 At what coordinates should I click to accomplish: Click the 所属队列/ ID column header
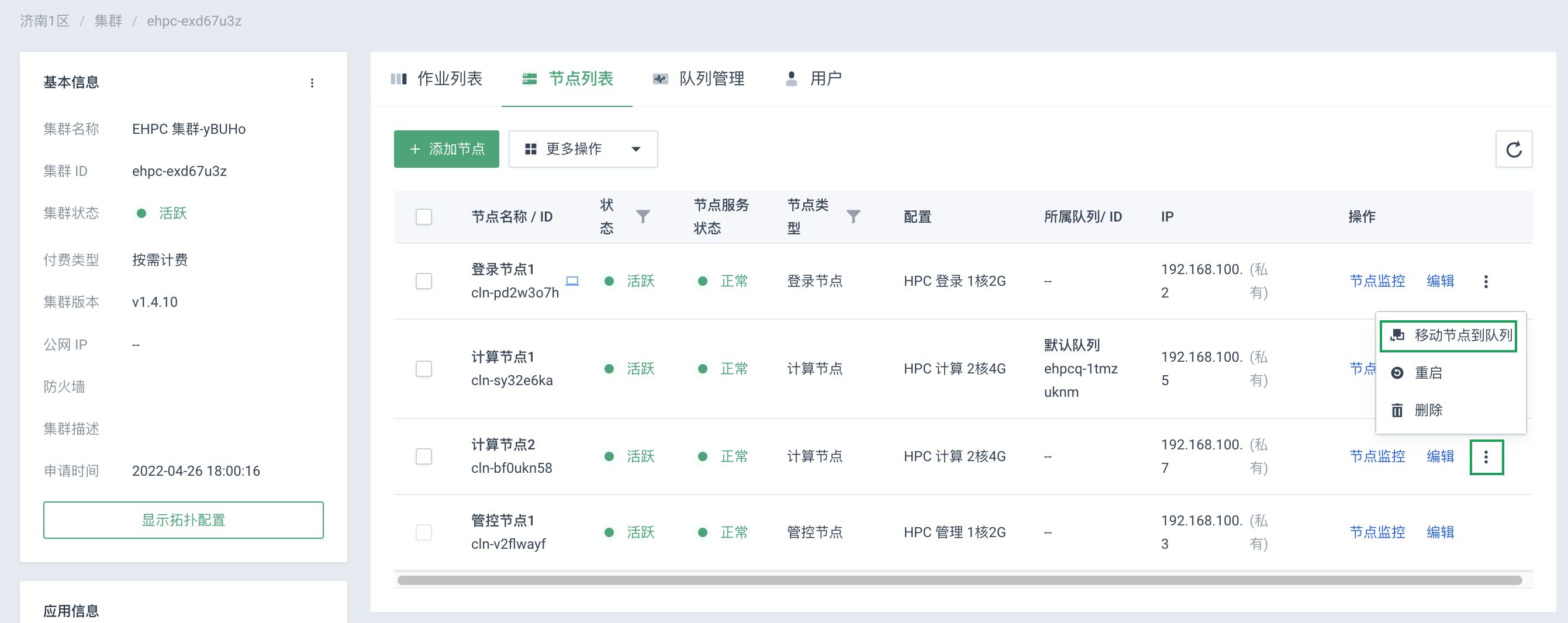1082,217
